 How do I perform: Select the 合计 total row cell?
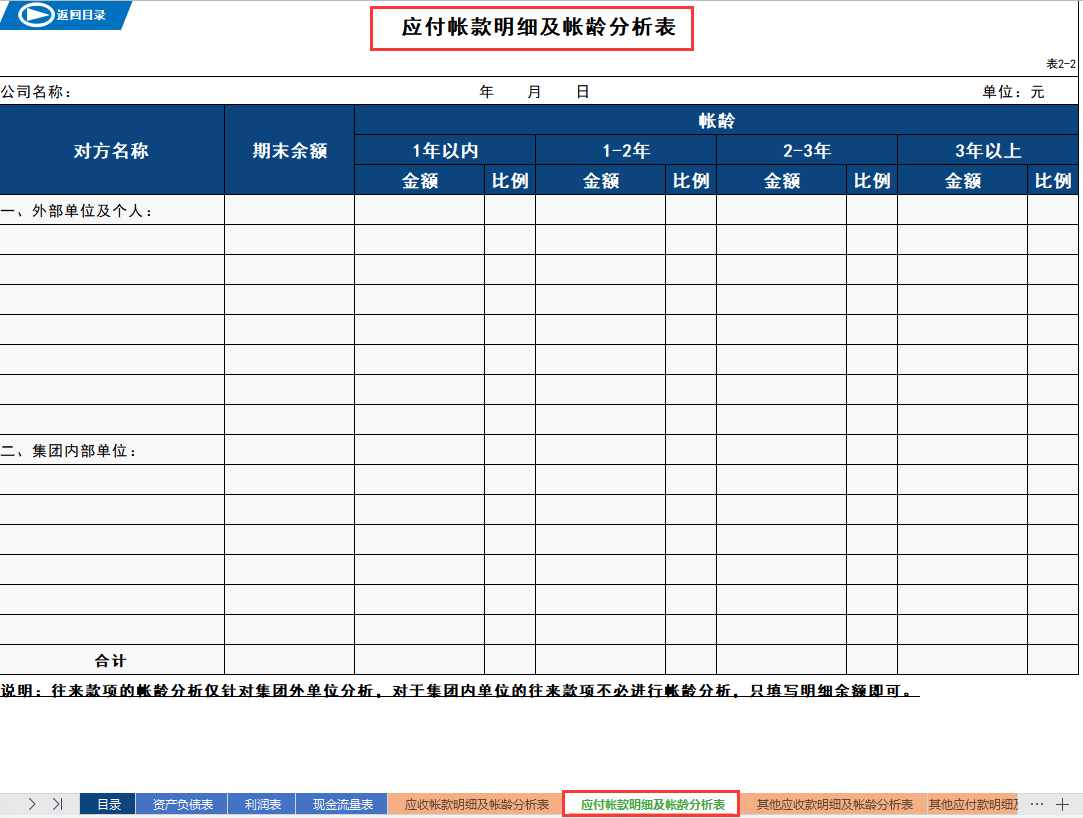pos(112,660)
